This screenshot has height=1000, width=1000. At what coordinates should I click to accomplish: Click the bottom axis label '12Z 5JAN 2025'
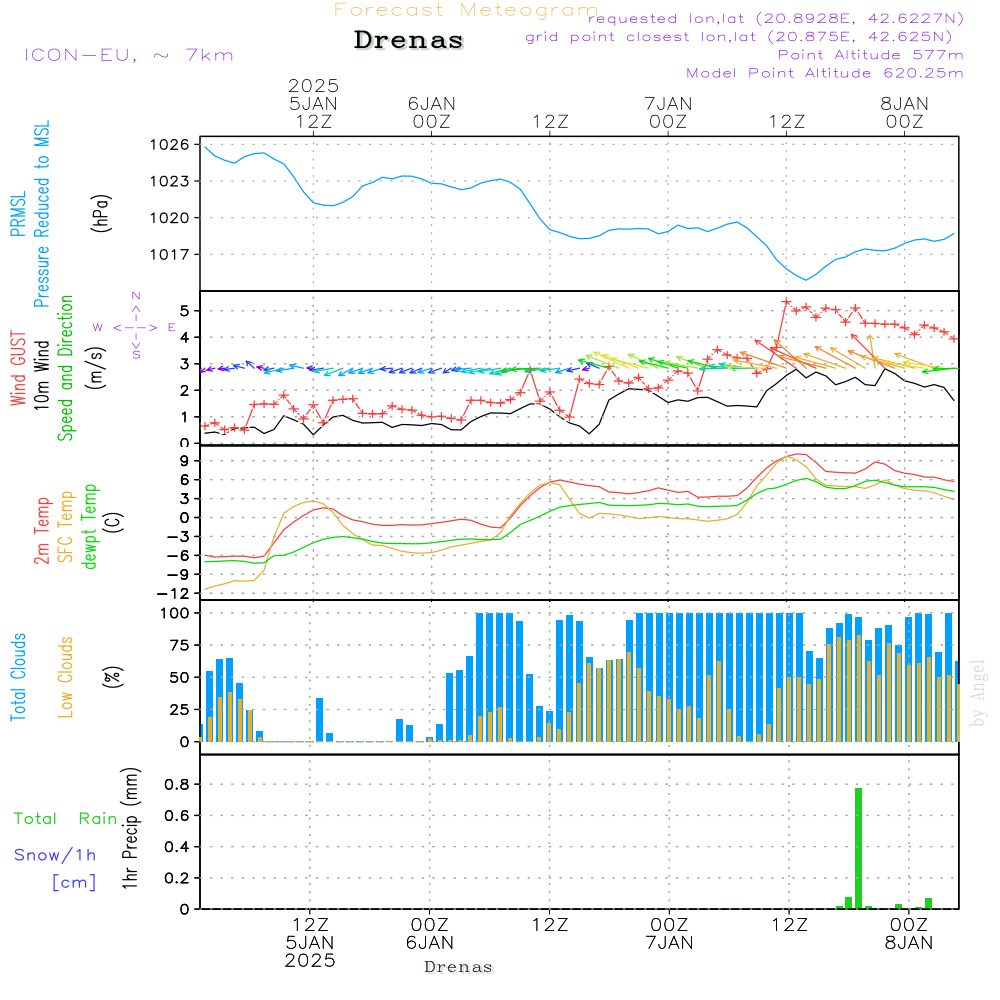310,942
